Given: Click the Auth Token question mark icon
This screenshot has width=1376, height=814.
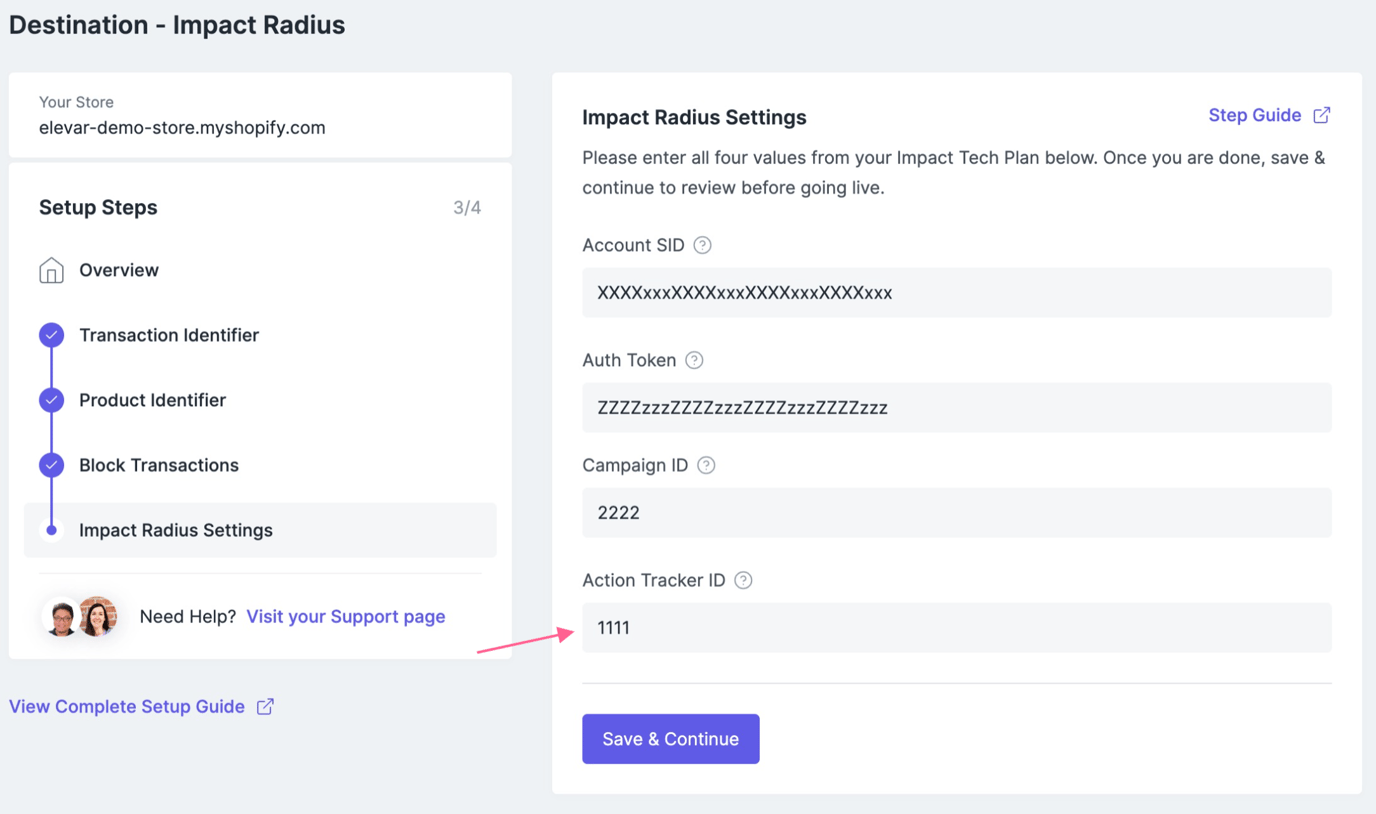Looking at the screenshot, I should (x=694, y=359).
